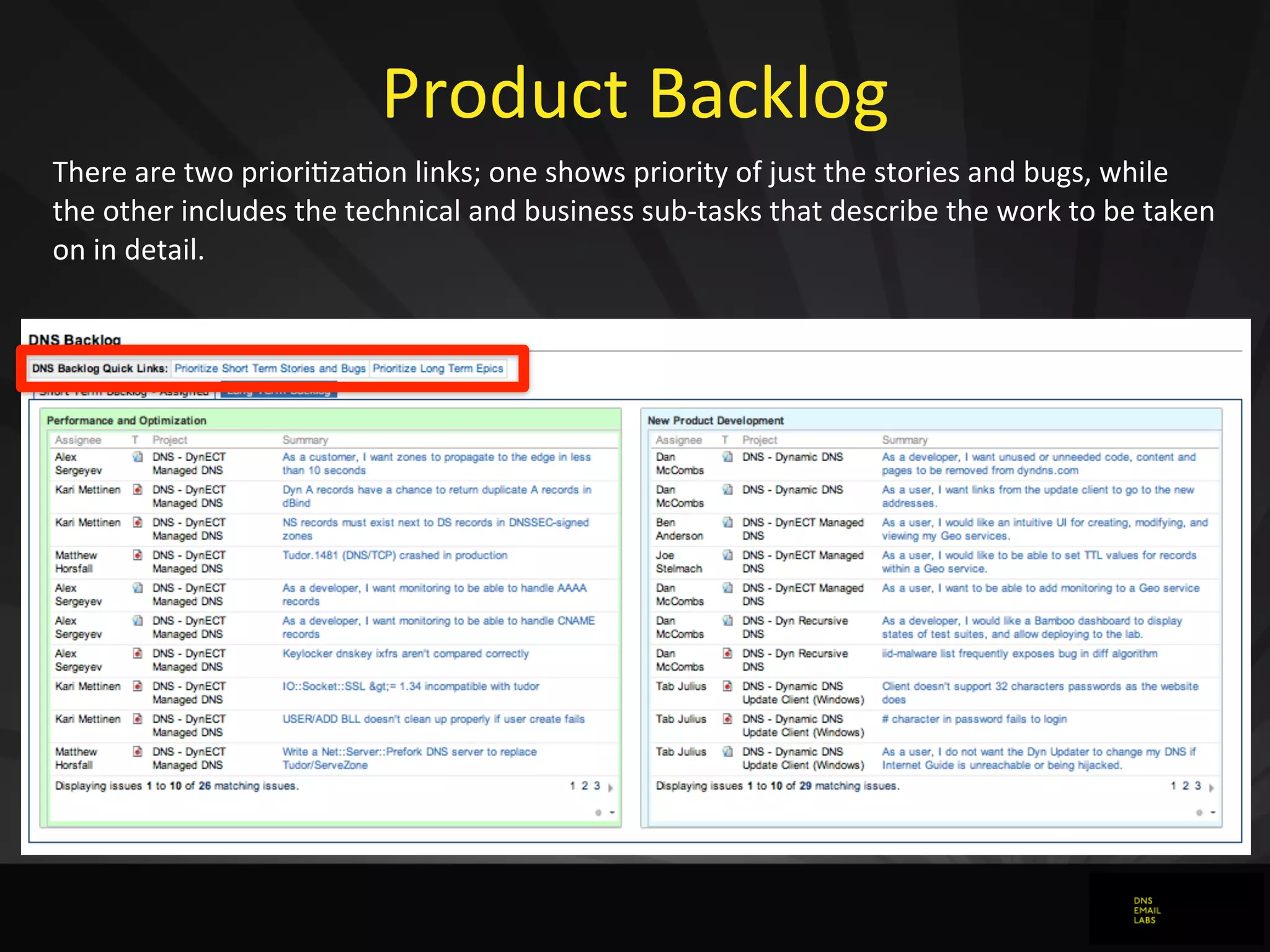This screenshot has height=952, width=1270.
Task: Go to next page arrow in Performance and Optimization
Action: [611, 788]
